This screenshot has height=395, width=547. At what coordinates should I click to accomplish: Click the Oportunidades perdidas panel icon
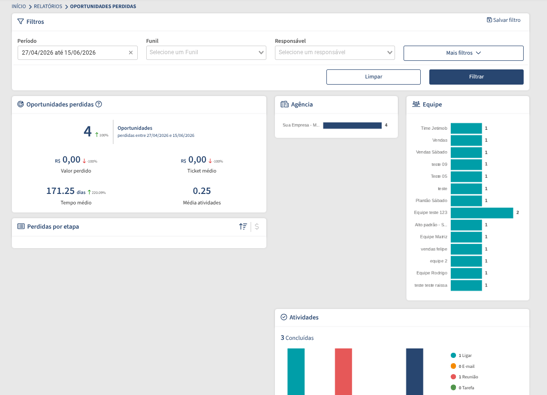click(x=21, y=104)
